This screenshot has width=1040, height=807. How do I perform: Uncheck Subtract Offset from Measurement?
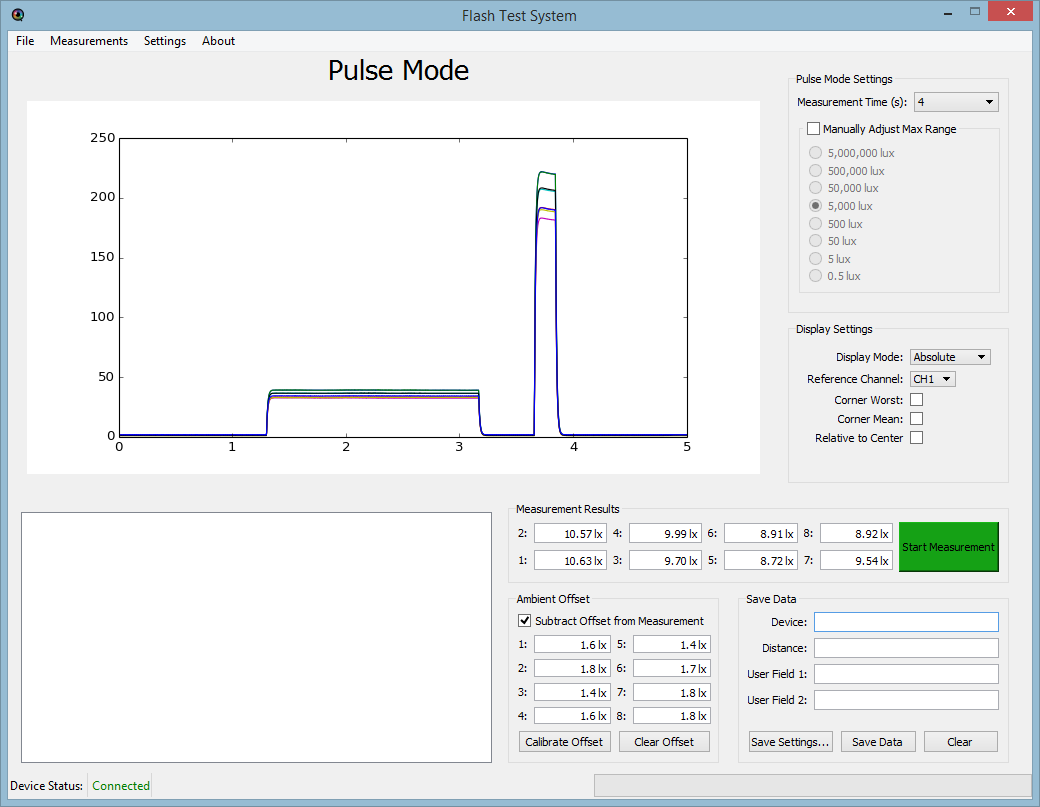525,621
